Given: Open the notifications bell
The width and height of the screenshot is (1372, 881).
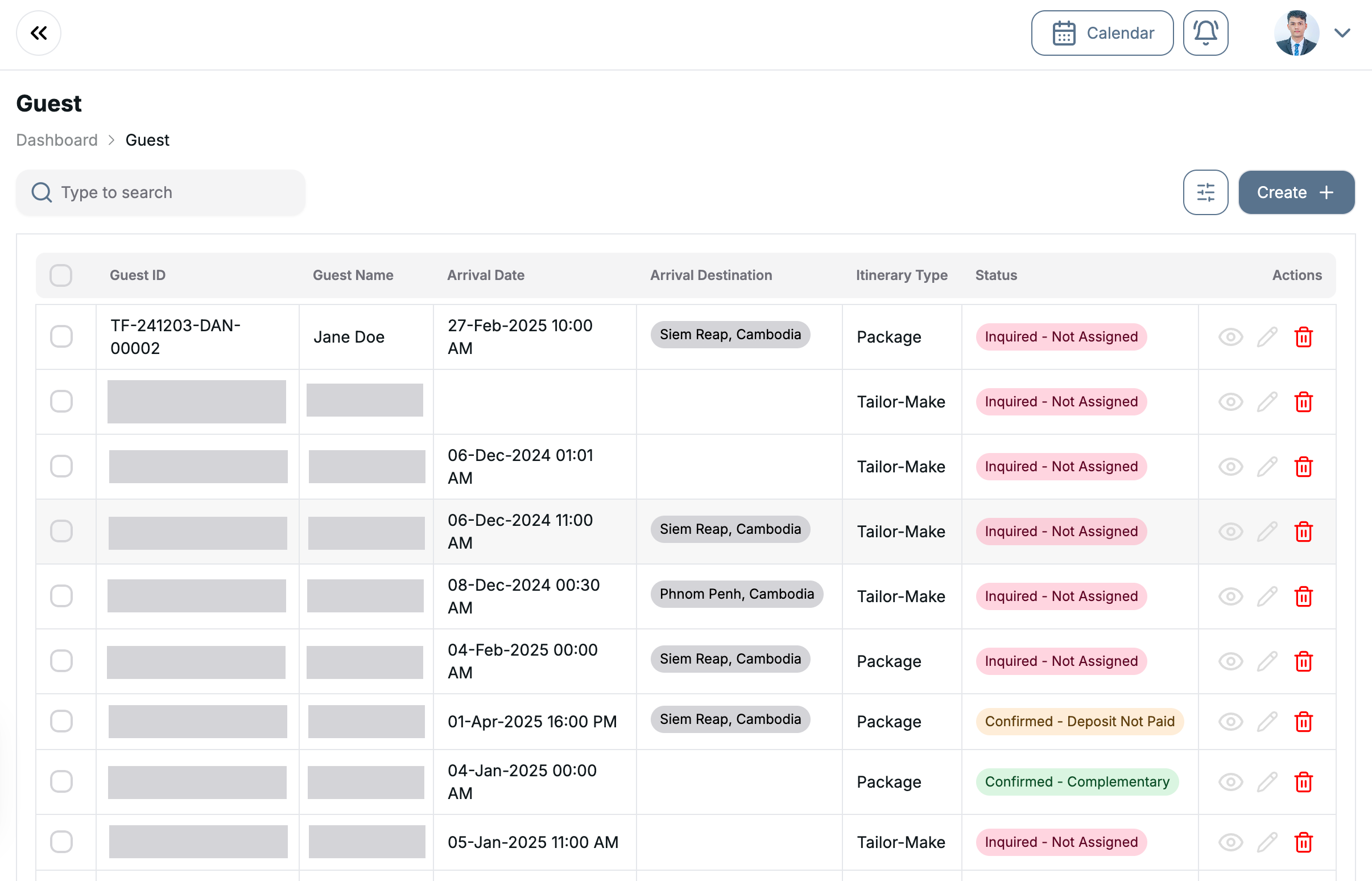Looking at the screenshot, I should 1205,33.
